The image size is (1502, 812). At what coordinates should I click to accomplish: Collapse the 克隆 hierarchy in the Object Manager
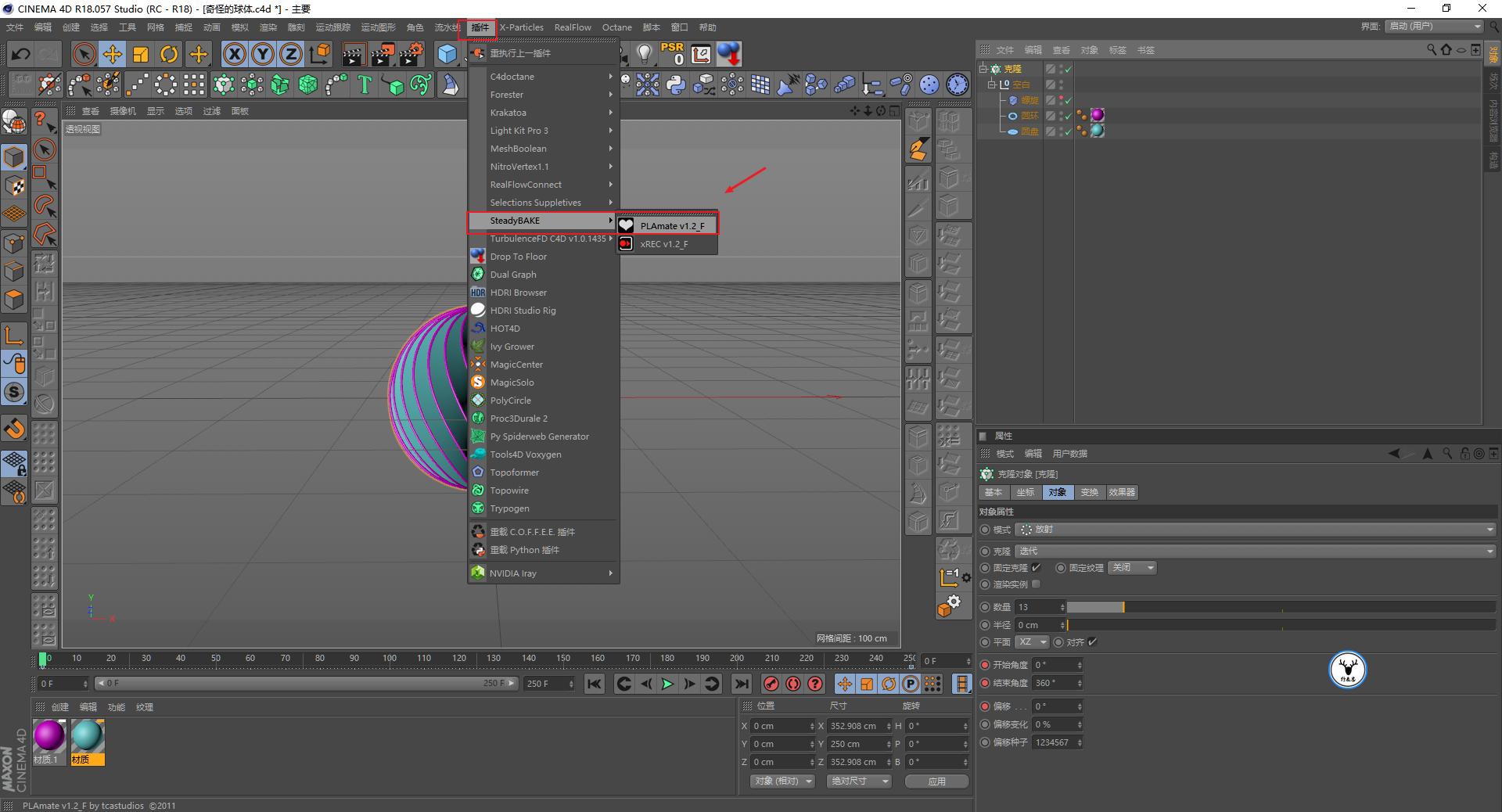click(983, 69)
